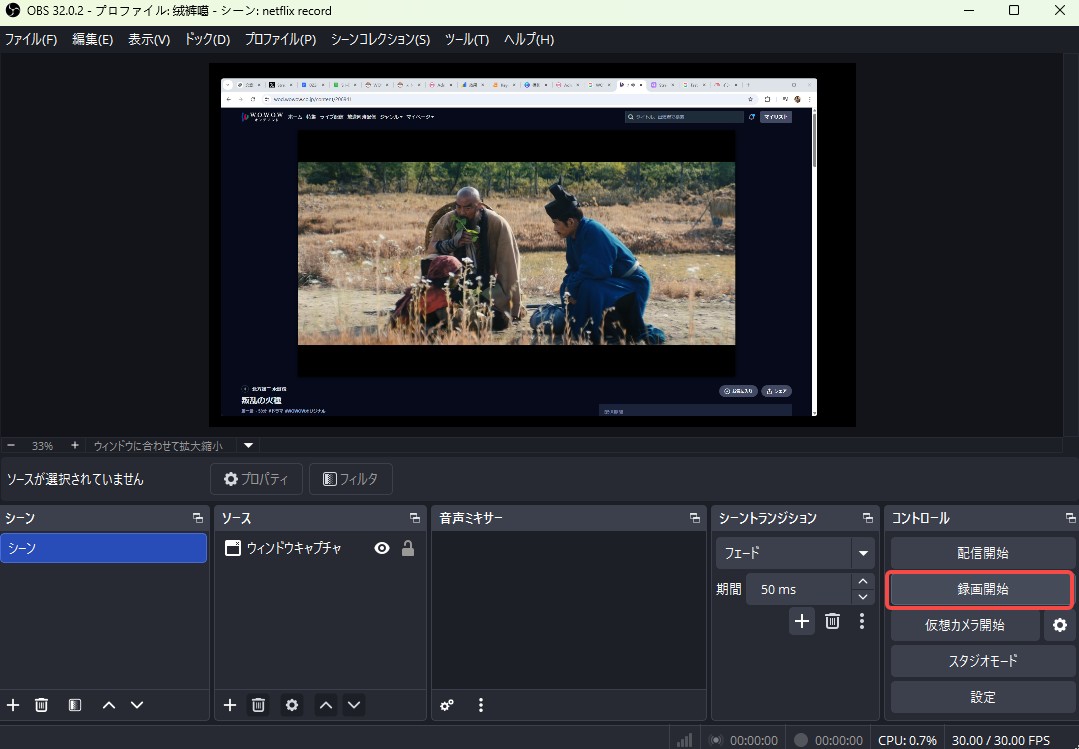The height and width of the screenshot is (749, 1079).
Task: Open settings via the 設定 button
Action: click(981, 697)
